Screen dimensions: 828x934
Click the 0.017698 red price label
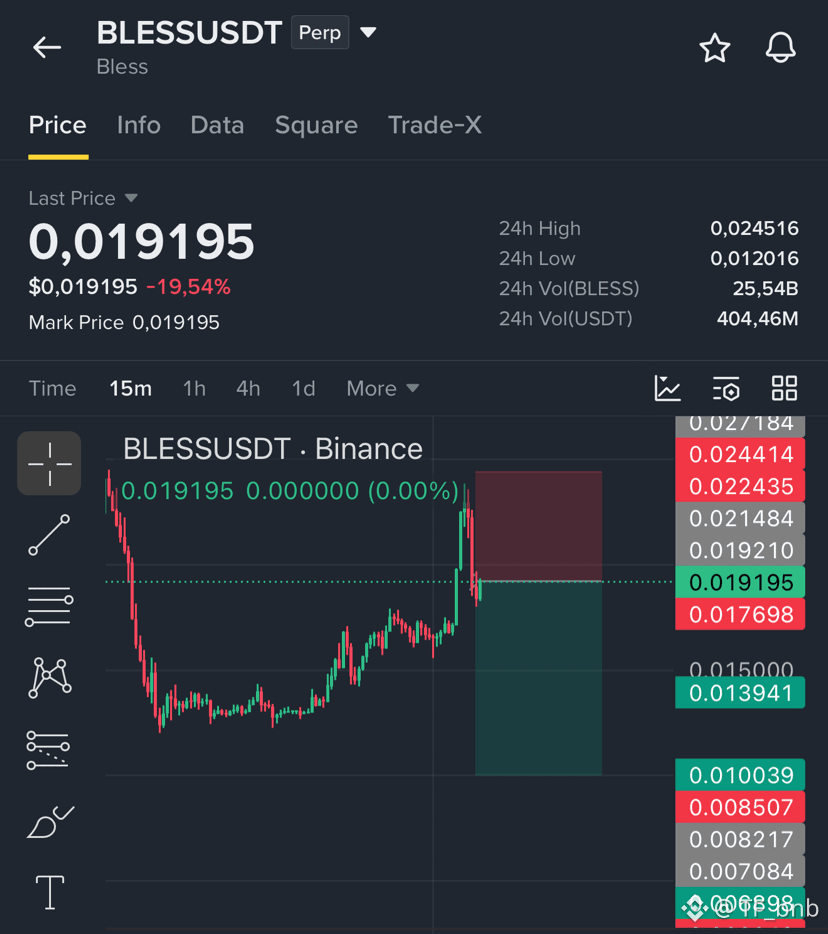pos(740,614)
